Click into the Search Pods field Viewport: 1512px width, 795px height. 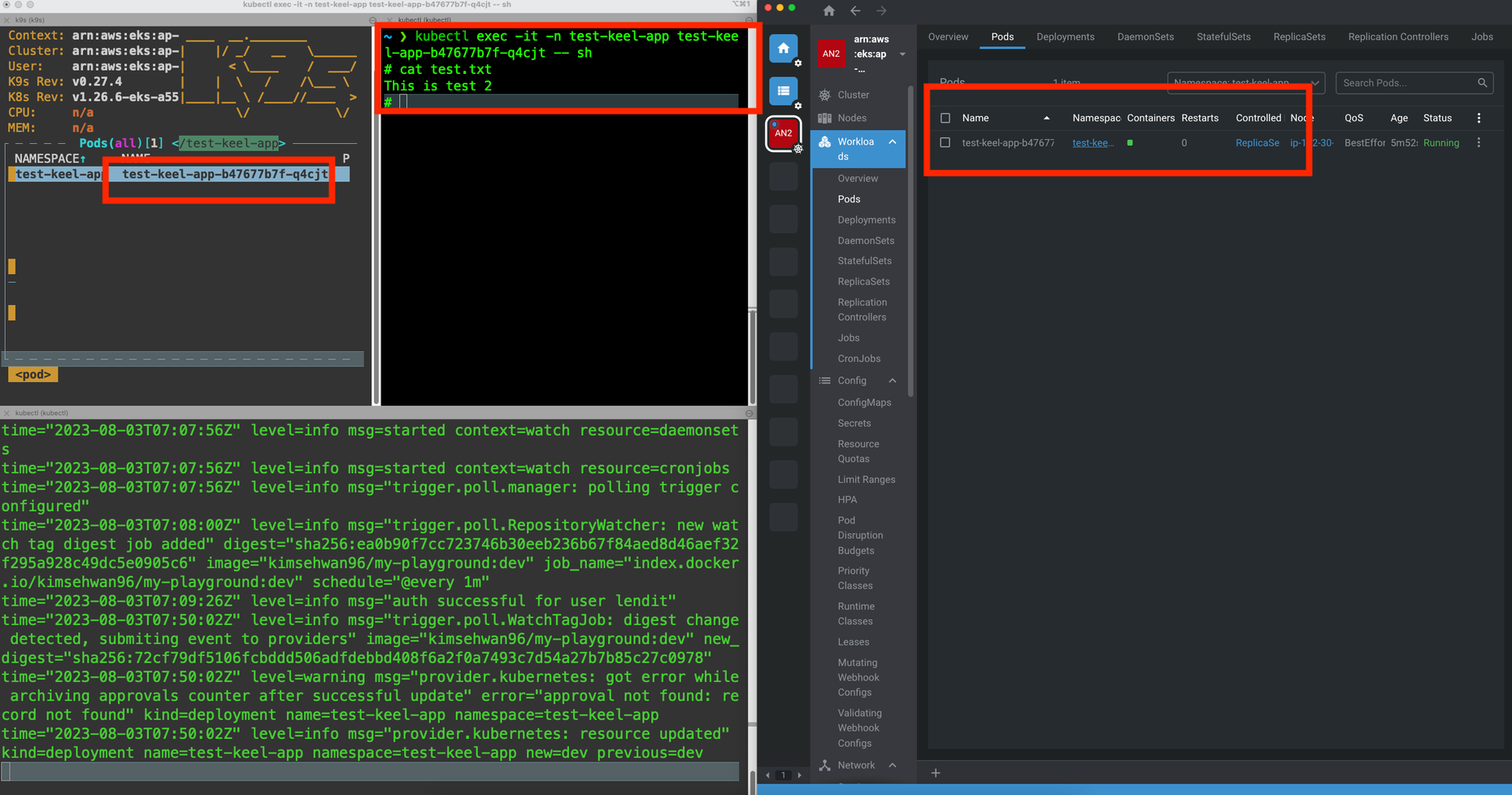[x=1406, y=83]
